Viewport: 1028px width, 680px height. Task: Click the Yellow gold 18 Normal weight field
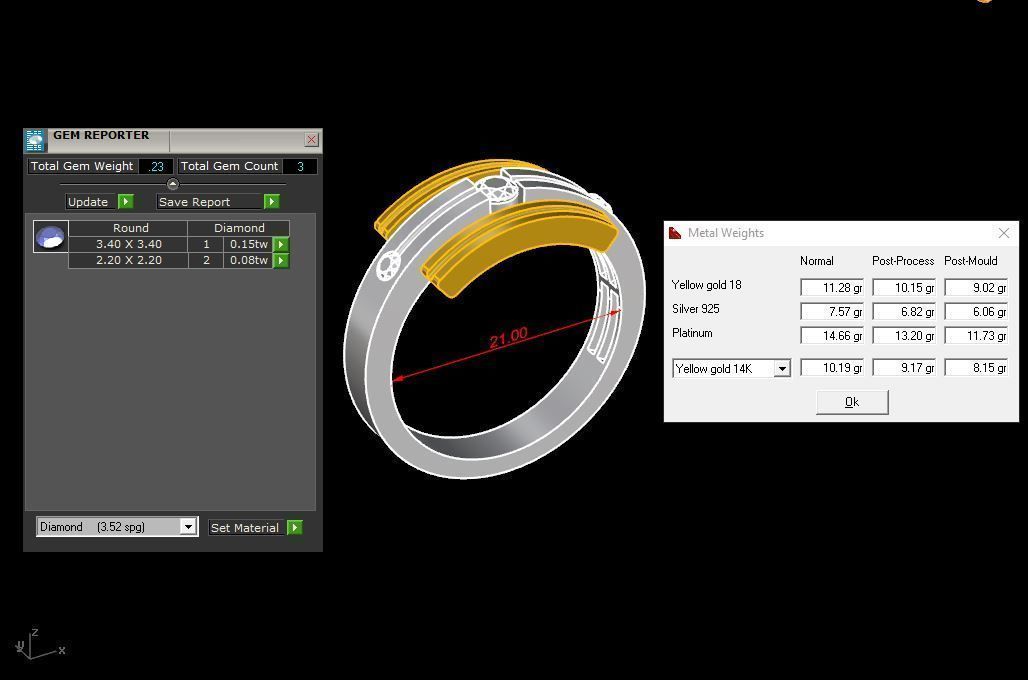click(832, 287)
